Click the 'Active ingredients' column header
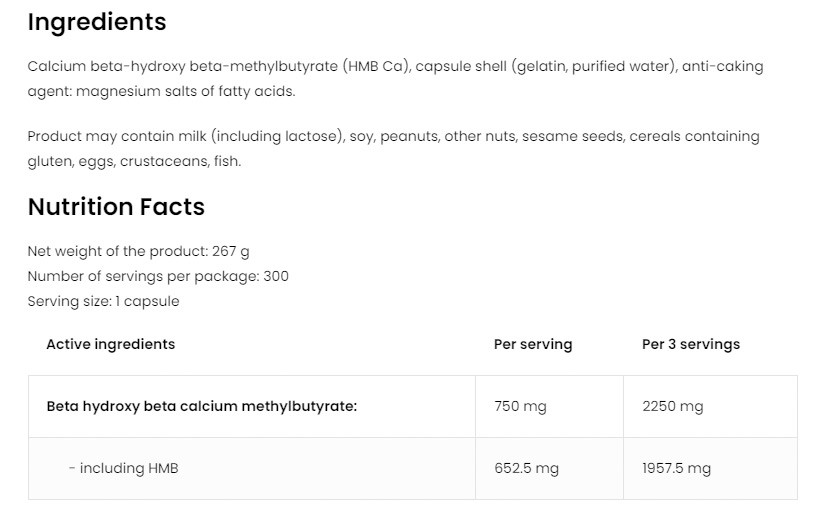This screenshot has height=516, width=826. (x=110, y=344)
